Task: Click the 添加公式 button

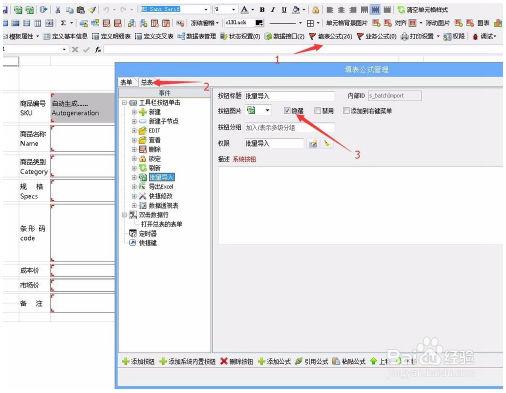Action: pos(274,361)
